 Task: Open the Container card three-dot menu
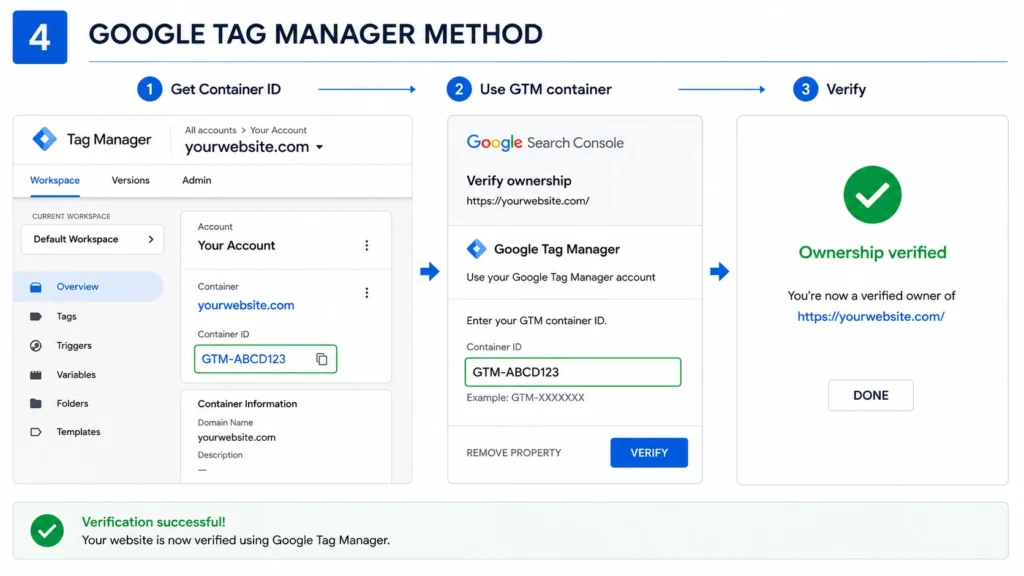[366, 293]
